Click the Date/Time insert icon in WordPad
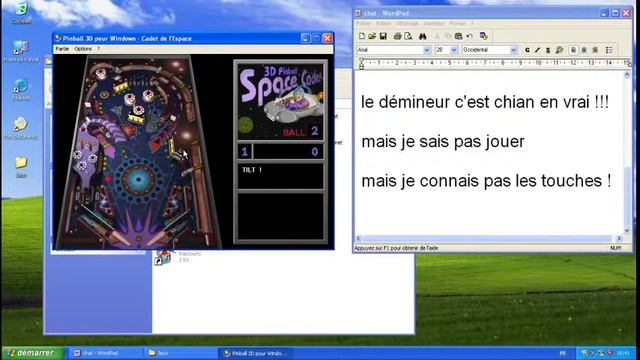The height and width of the screenshot is (360, 640). tap(484, 36)
